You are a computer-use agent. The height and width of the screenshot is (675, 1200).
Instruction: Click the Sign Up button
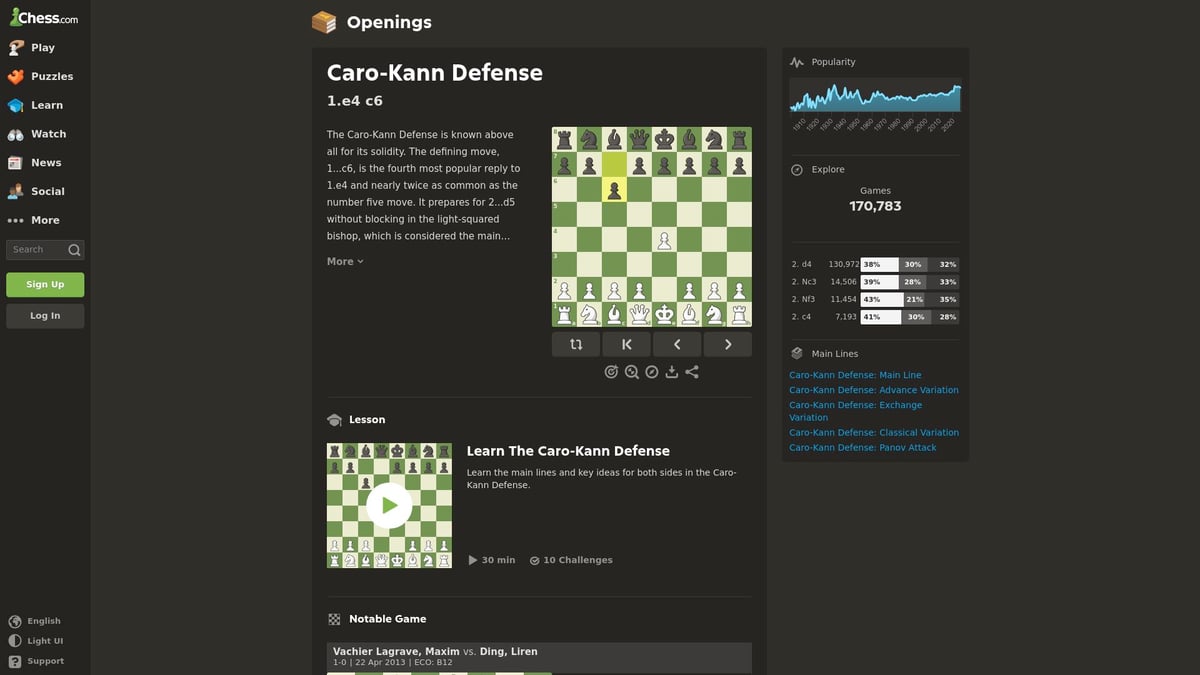click(x=44, y=284)
